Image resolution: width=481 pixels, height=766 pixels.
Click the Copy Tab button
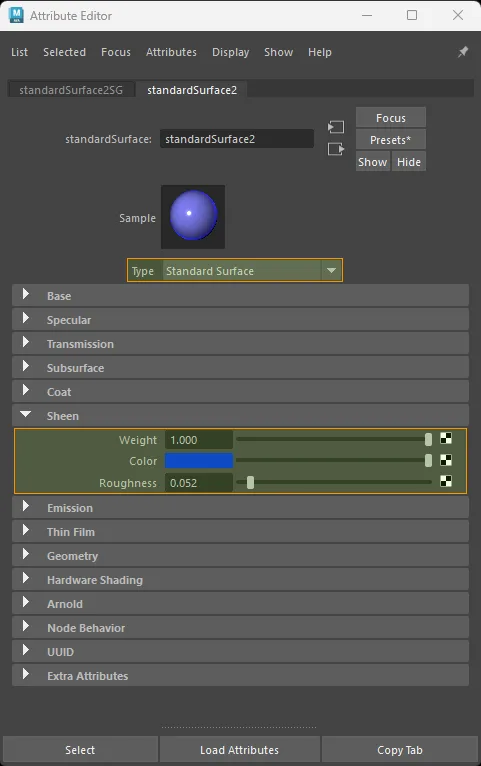pos(399,749)
